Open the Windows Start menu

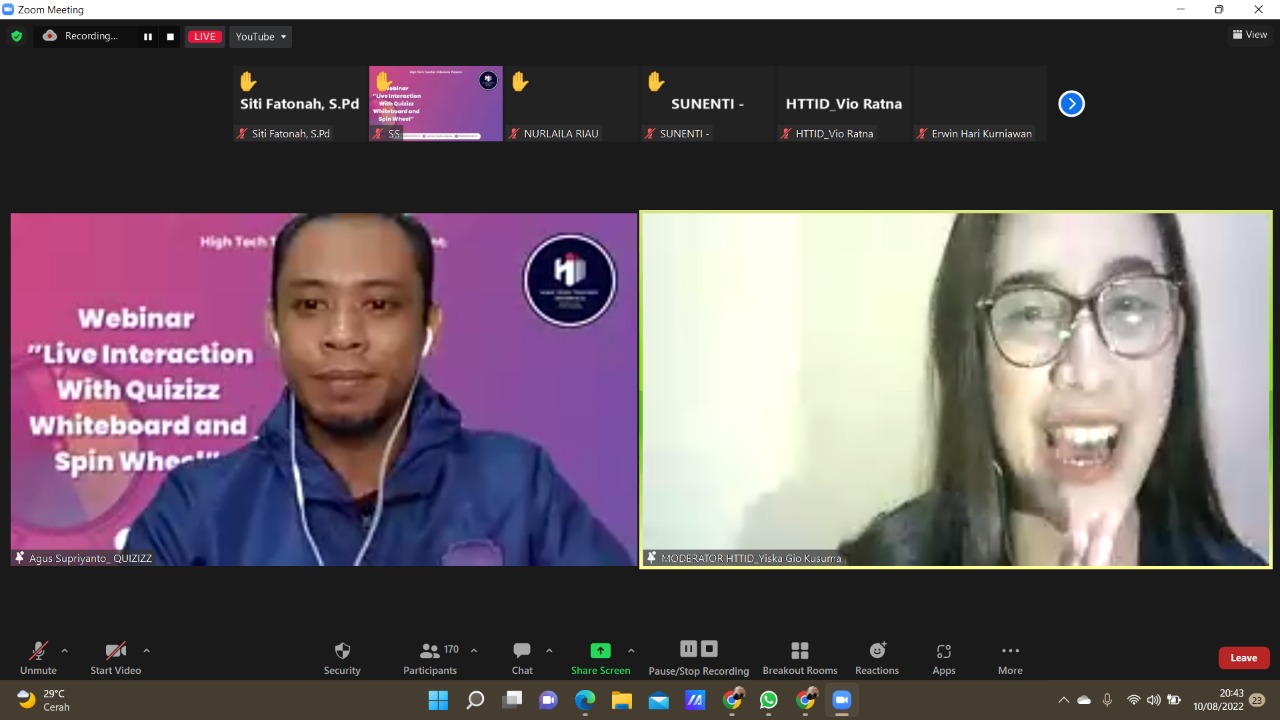click(438, 700)
